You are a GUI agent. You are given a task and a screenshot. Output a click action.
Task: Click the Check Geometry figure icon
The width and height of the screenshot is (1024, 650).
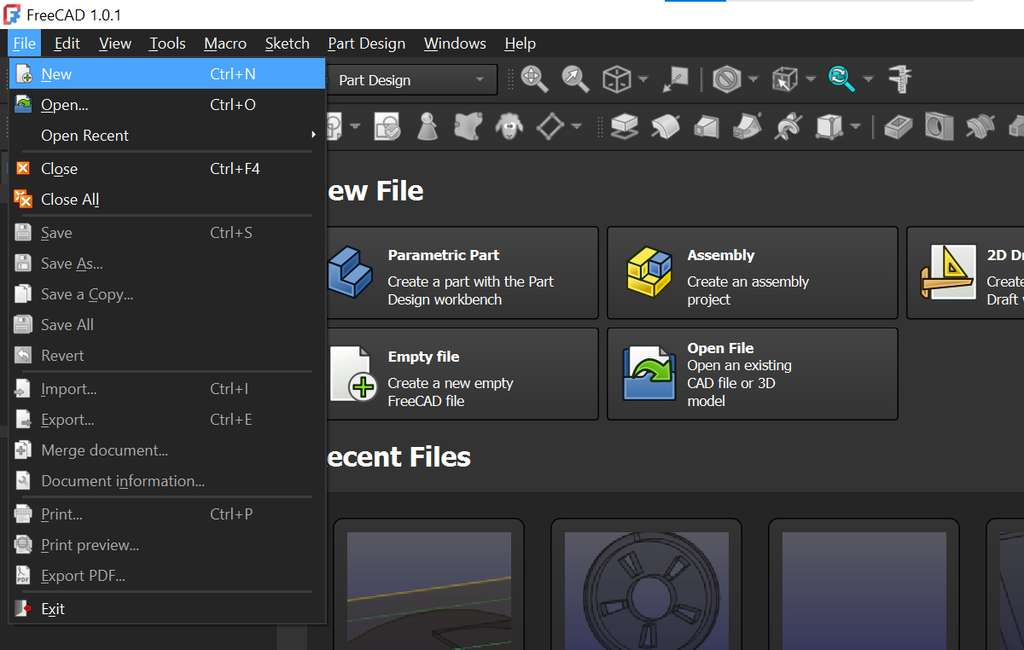pyautogui.click(x=428, y=126)
